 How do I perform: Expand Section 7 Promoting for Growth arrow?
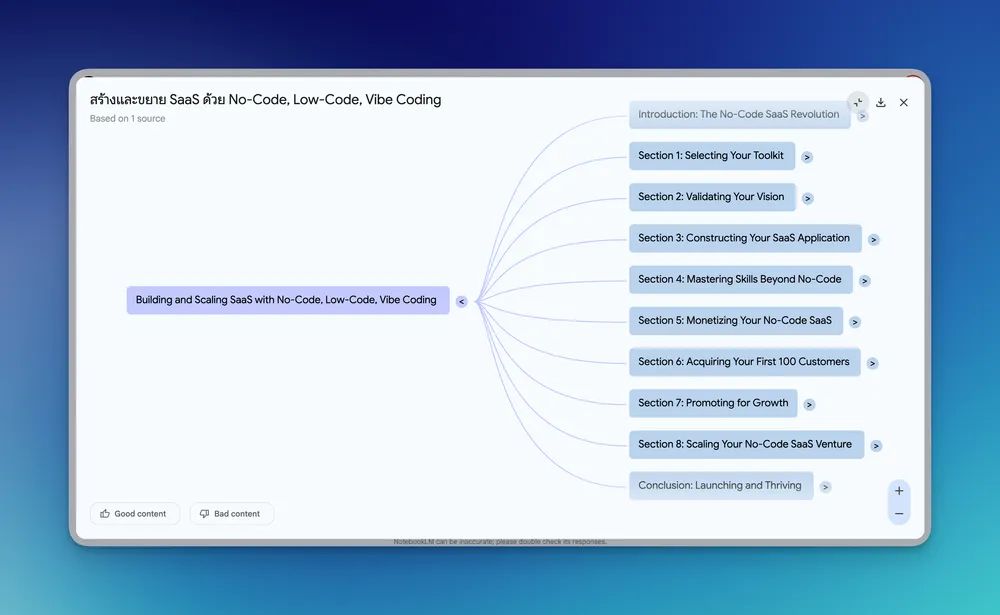click(x=809, y=405)
